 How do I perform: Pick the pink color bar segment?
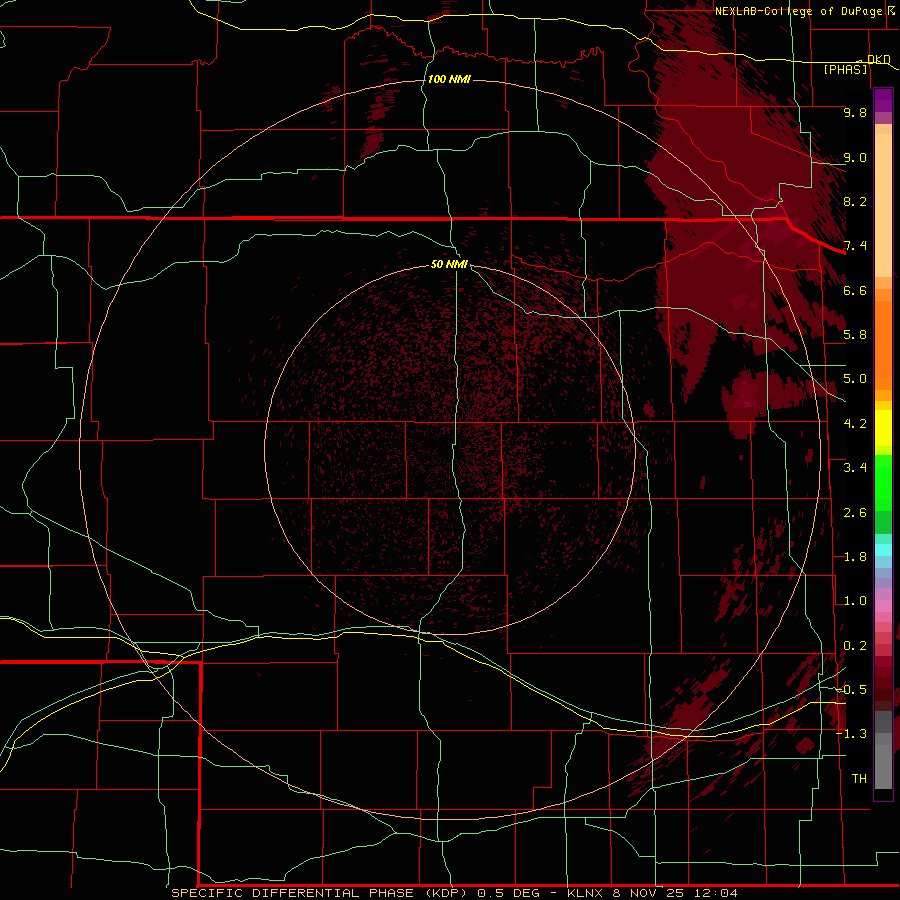coord(883,606)
